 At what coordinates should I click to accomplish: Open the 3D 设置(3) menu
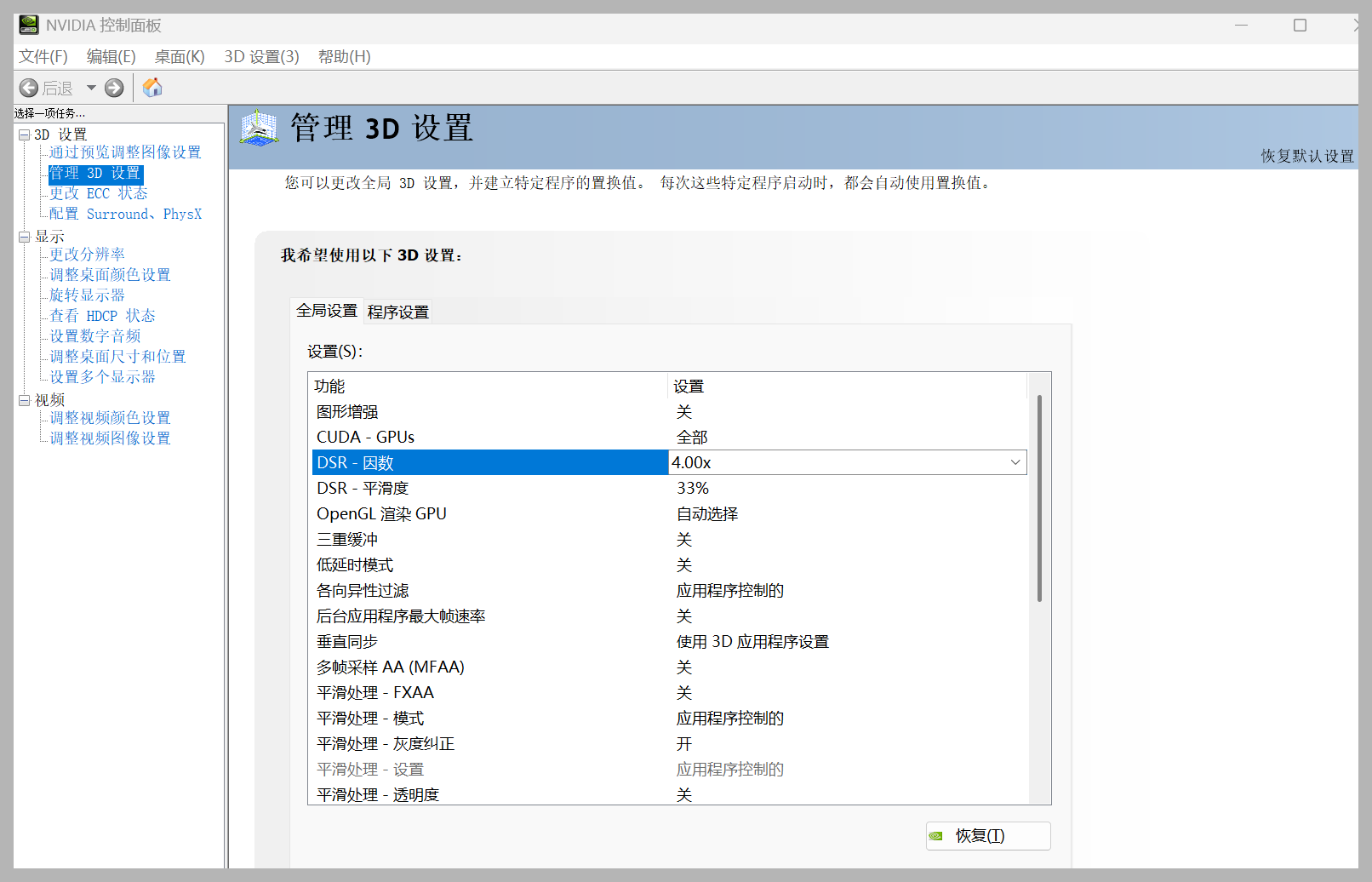point(262,57)
